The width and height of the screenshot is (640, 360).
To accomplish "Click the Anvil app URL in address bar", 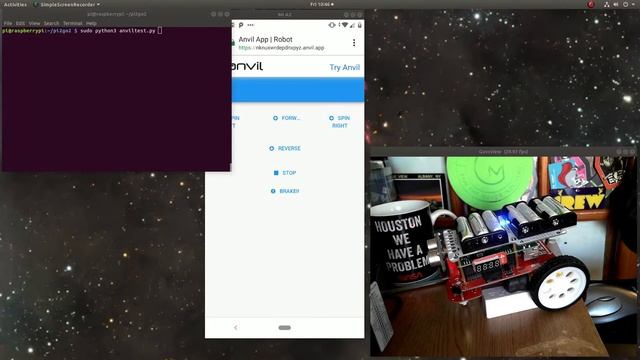I will (x=282, y=48).
